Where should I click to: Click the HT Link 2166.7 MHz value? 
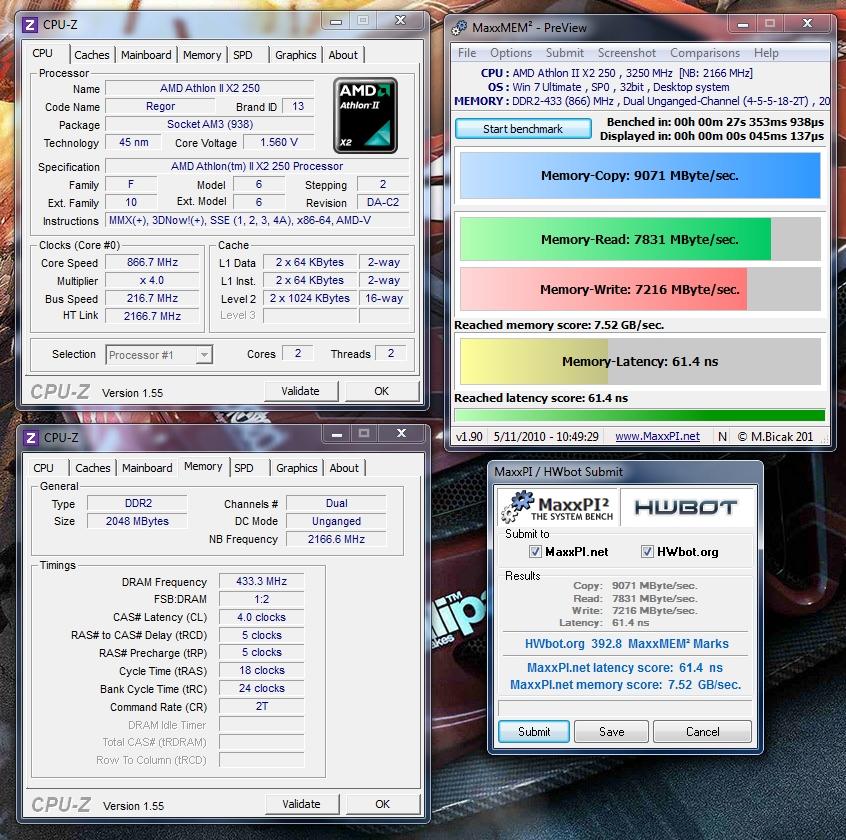152,316
